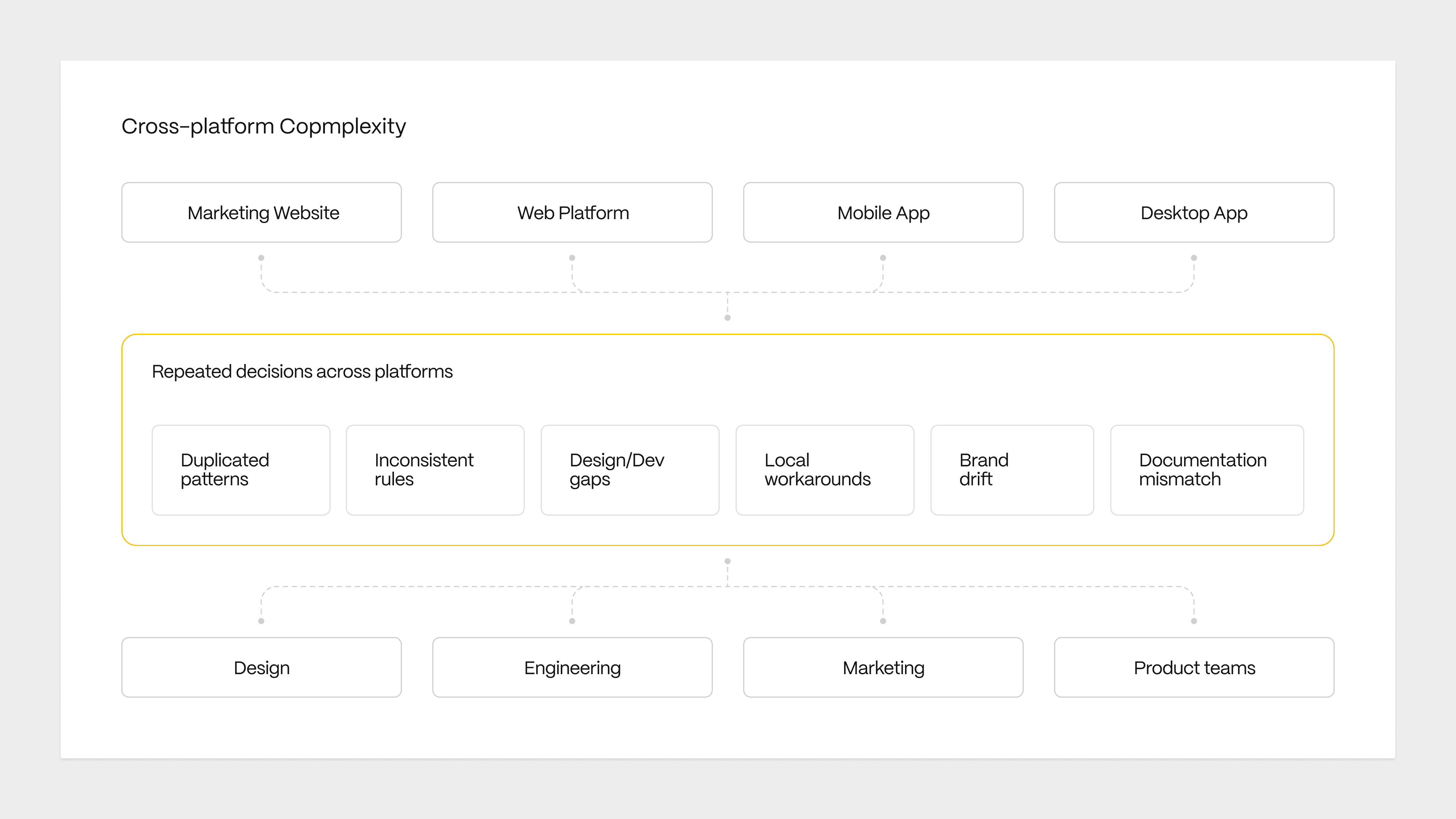Click the Brand drift card

[1012, 470]
